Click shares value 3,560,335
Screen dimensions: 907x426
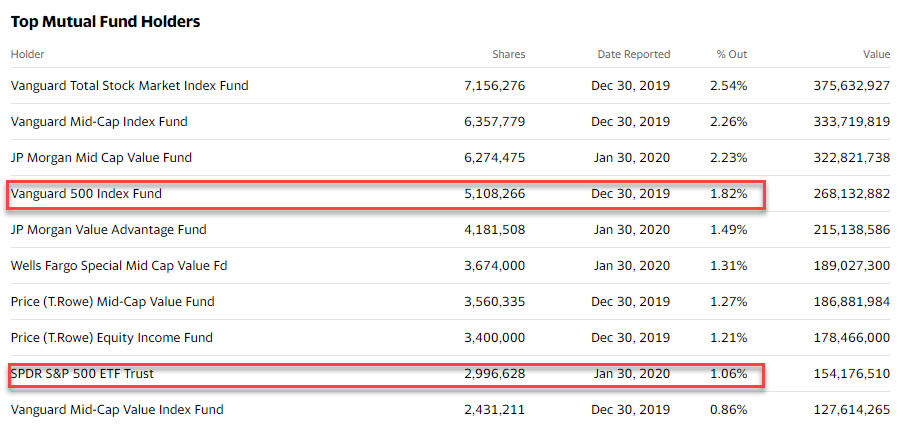pyautogui.click(x=495, y=302)
